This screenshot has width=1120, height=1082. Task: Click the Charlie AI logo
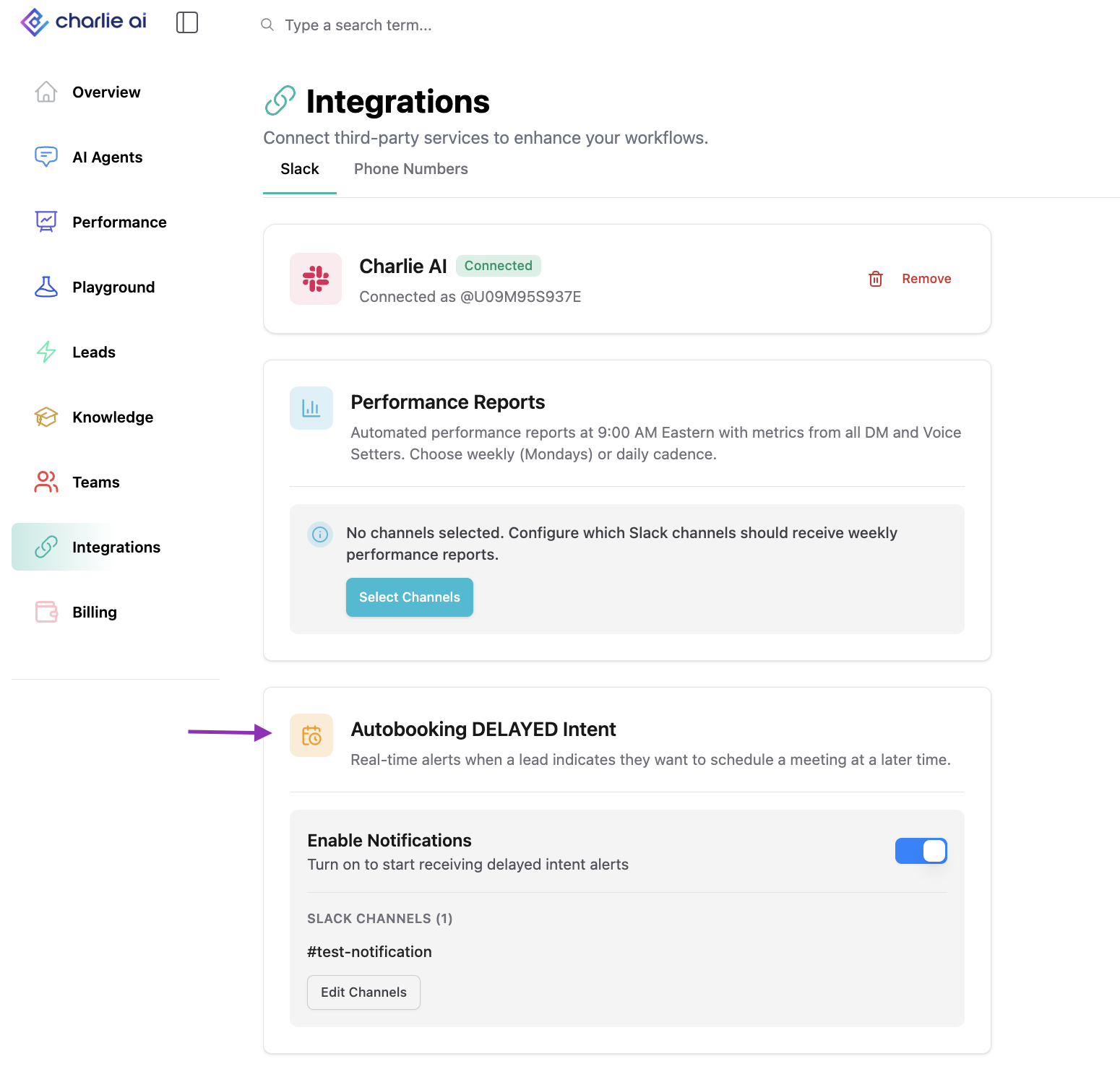(x=83, y=22)
